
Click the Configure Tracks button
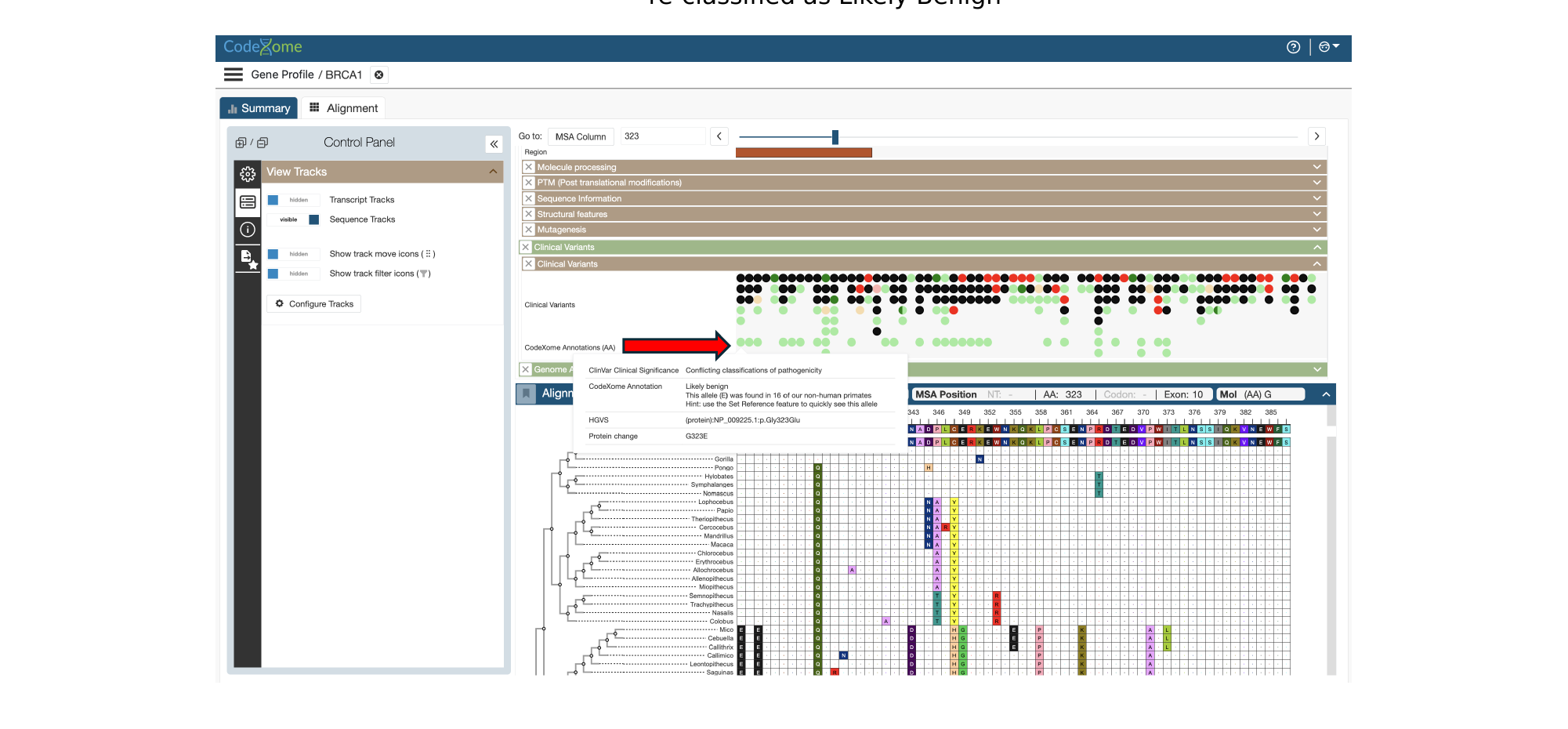[314, 304]
